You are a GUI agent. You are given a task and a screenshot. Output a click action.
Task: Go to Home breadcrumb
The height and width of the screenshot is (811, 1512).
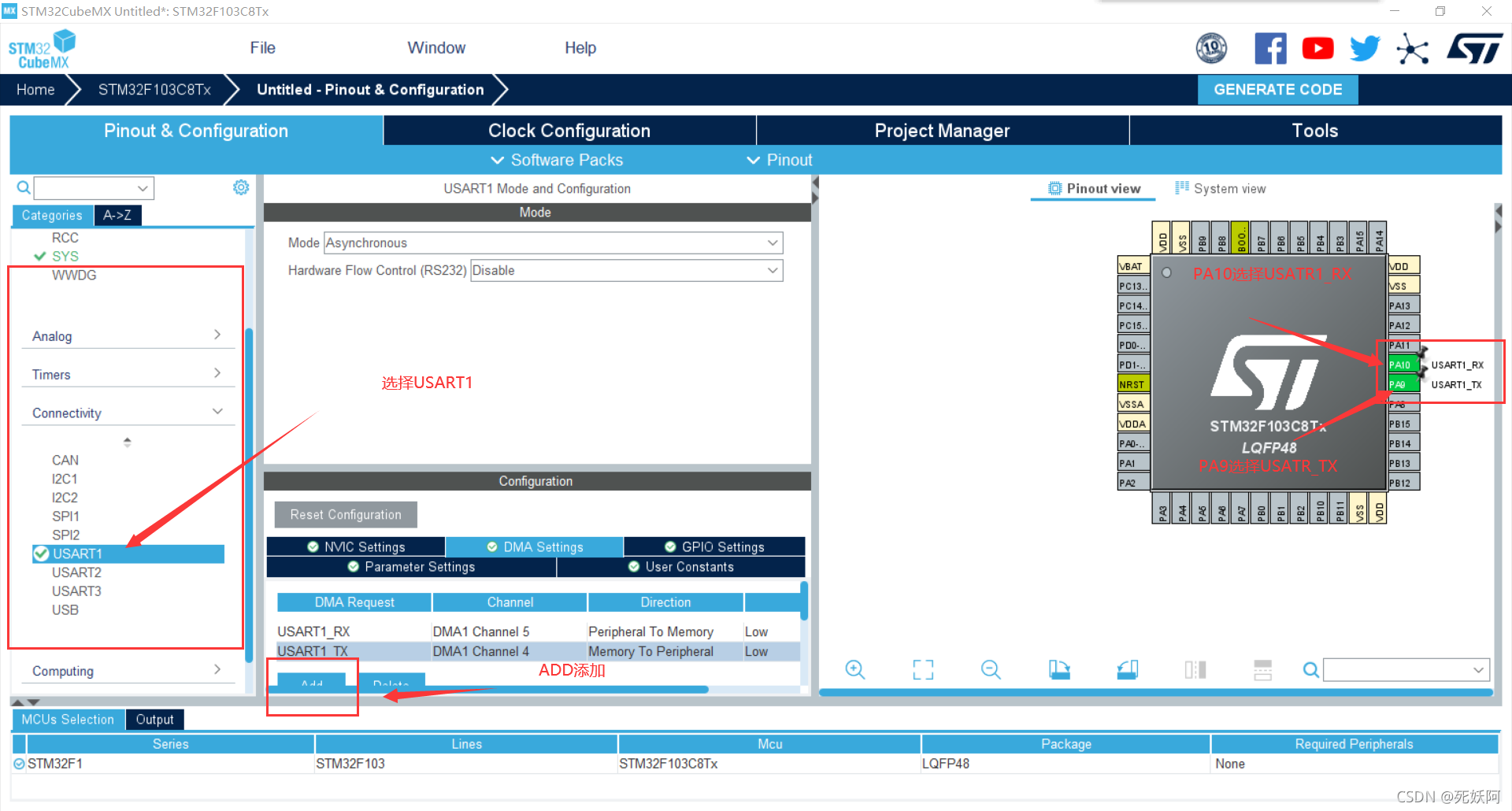pyautogui.click(x=35, y=90)
